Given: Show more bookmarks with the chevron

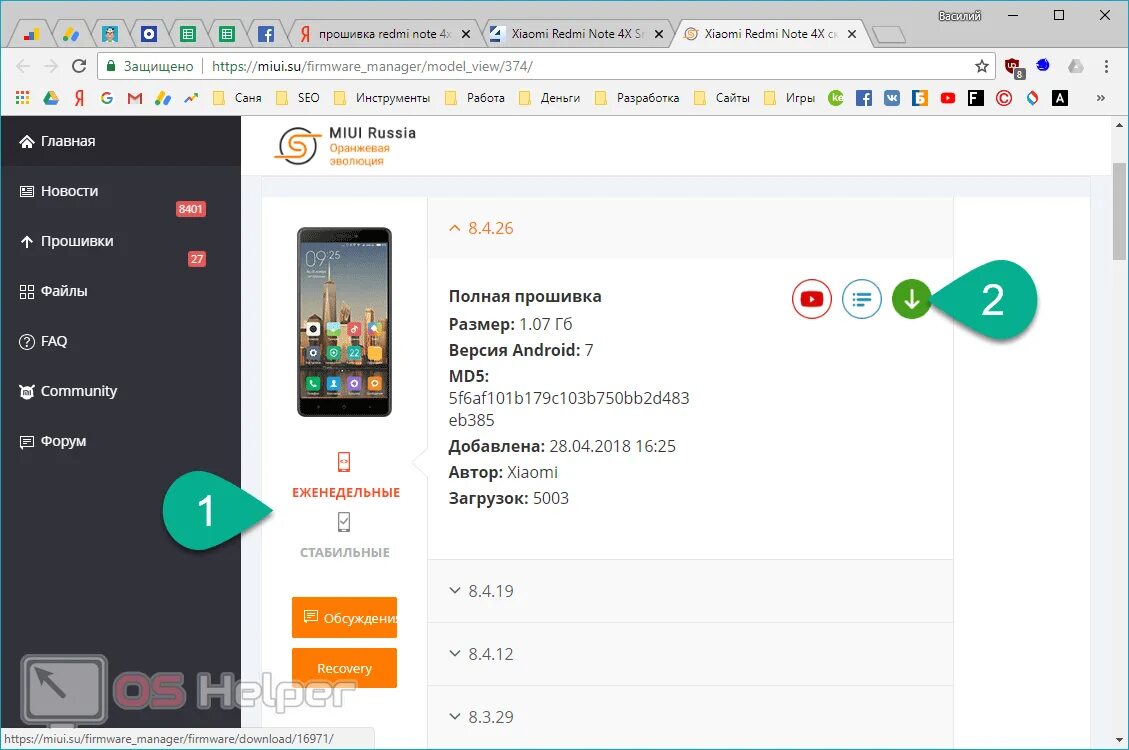Looking at the screenshot, I should 1100,98.
